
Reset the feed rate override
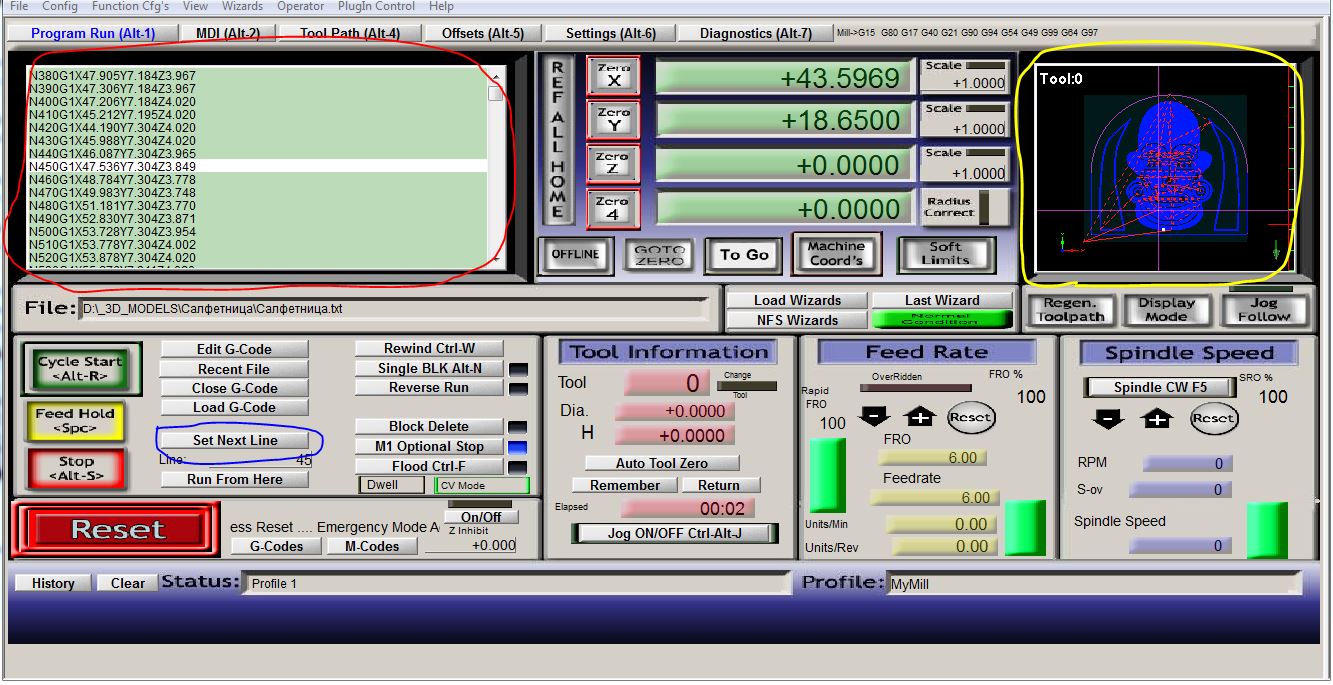[x=970, y=417]
